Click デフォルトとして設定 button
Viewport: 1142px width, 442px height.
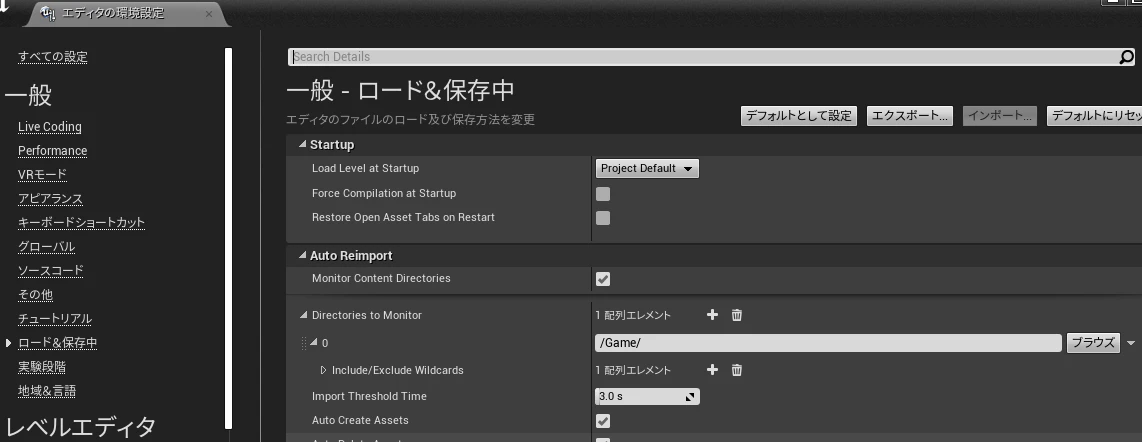click(x=798, y=116)
